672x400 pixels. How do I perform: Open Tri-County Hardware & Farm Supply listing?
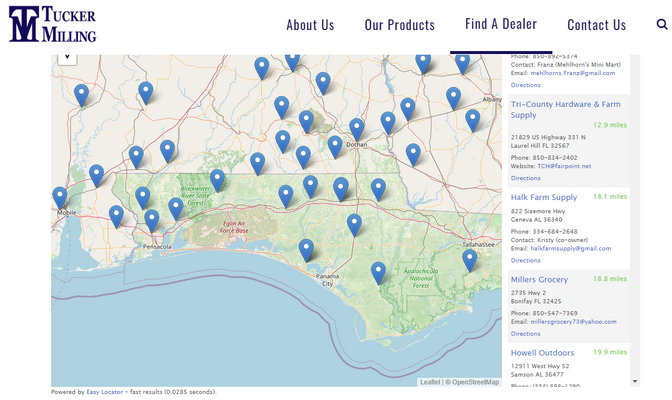click(x=565, y=109)
